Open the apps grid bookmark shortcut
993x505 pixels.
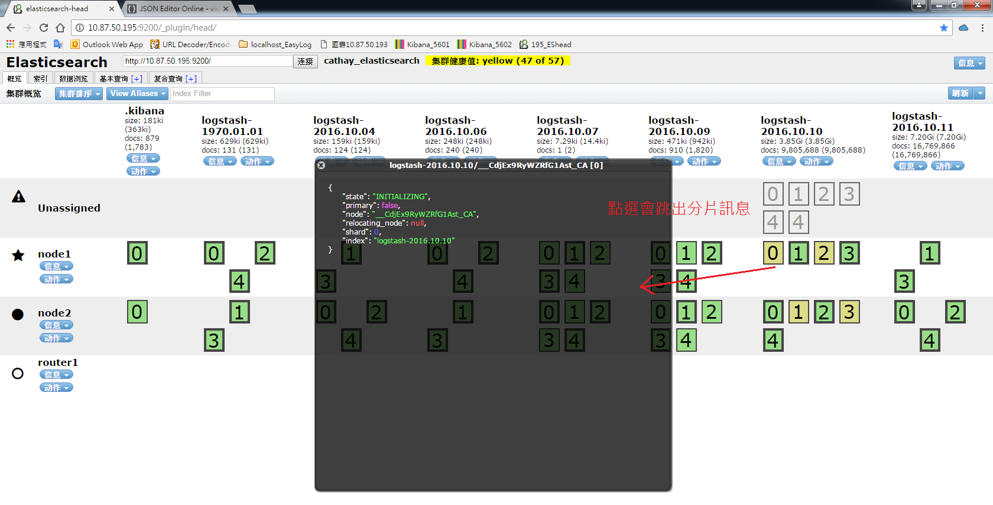(27, 44)
